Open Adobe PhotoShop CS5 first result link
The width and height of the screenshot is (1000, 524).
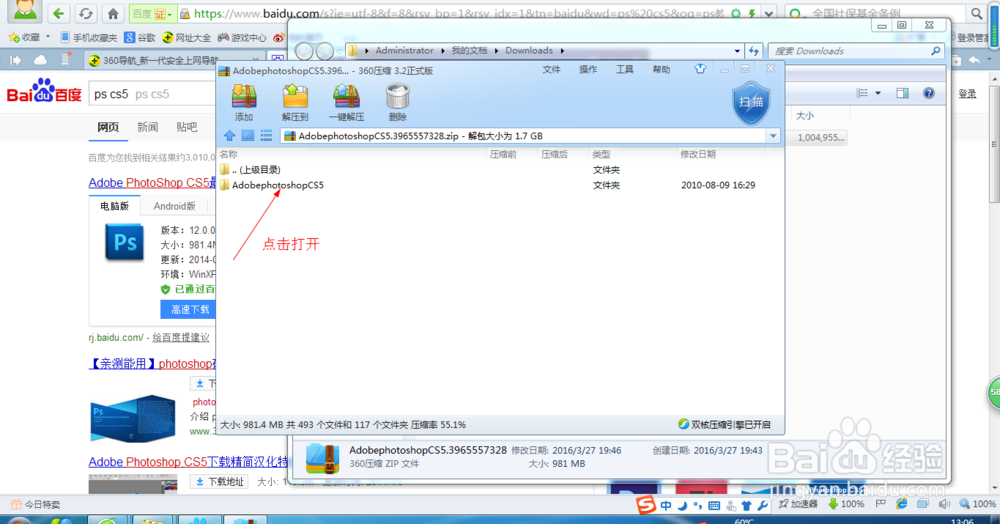152,183
